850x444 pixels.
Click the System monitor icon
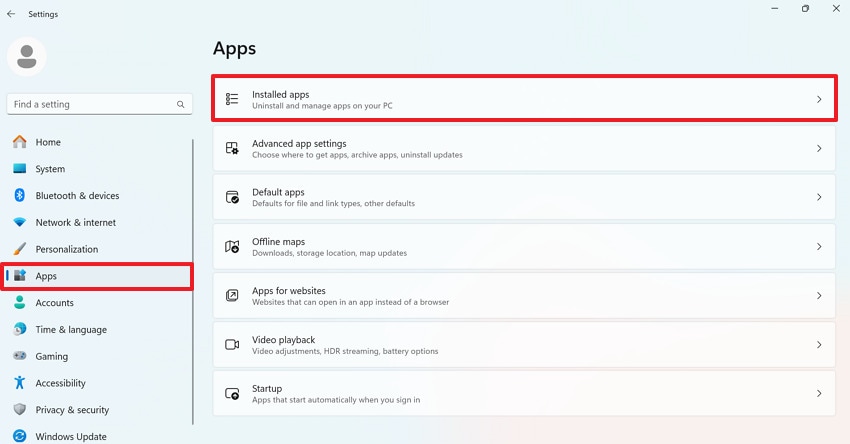20,169
